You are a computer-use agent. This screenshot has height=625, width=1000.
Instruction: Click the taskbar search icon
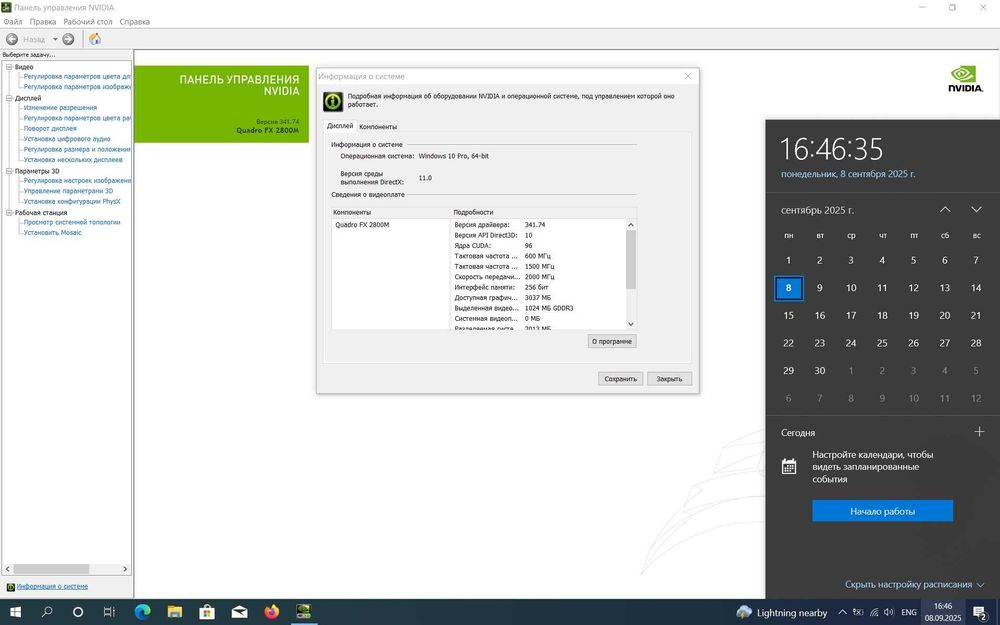coord(47,612)
